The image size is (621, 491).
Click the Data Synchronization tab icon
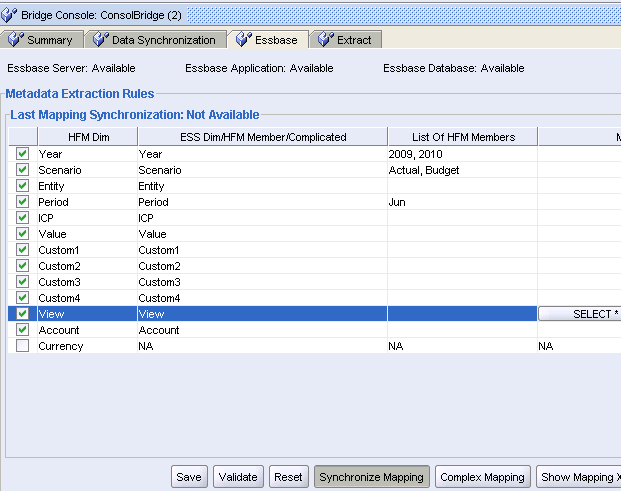pyautogui.click(x=100, y=40)
